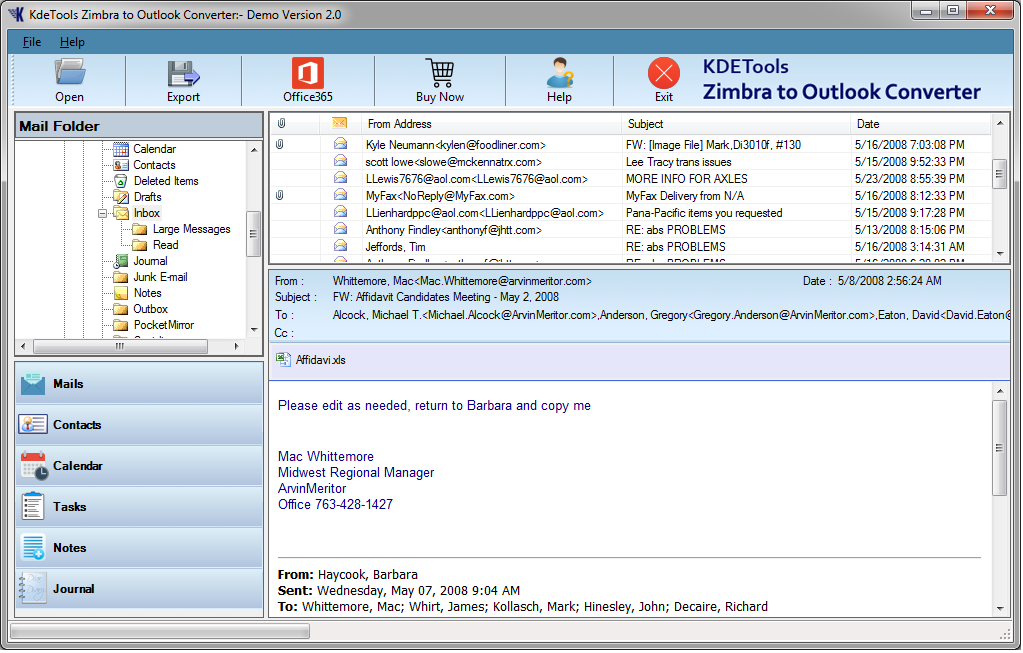Open the Help menu in menu bar
Viewport: 1023px width, 653px height.
click(x=72, y=42)
